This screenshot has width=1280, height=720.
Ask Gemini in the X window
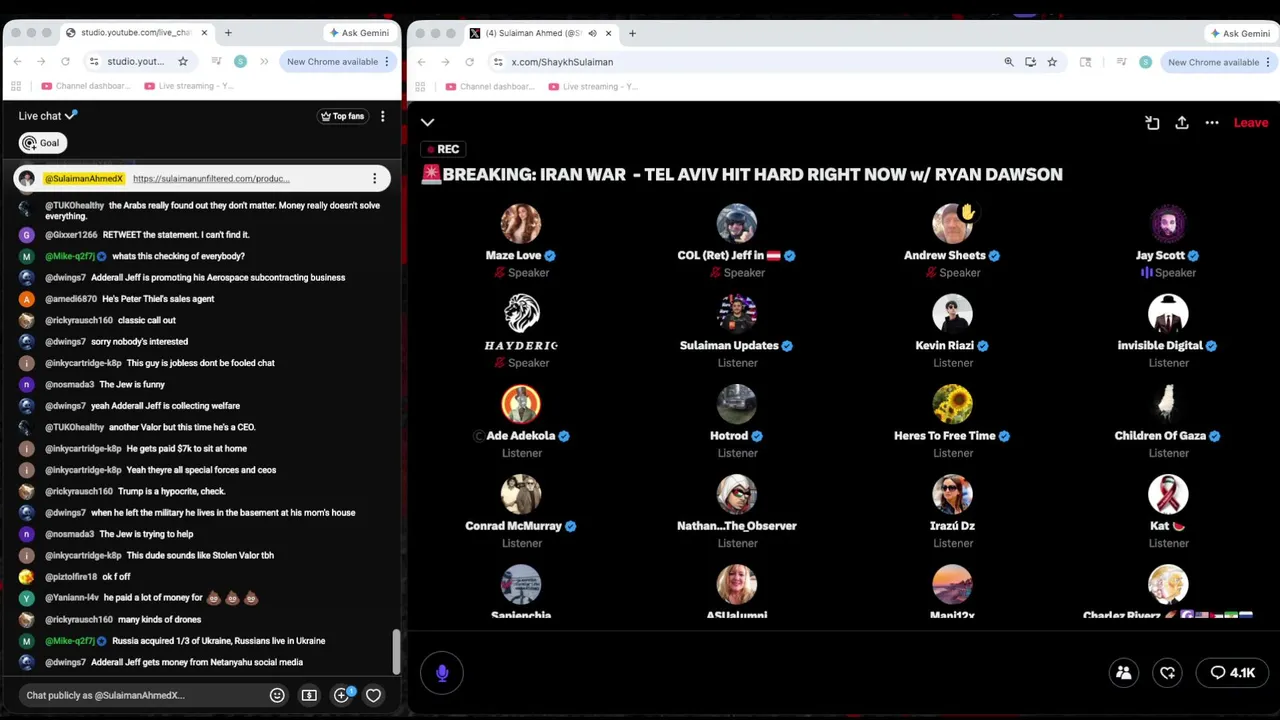[1240, 33]
